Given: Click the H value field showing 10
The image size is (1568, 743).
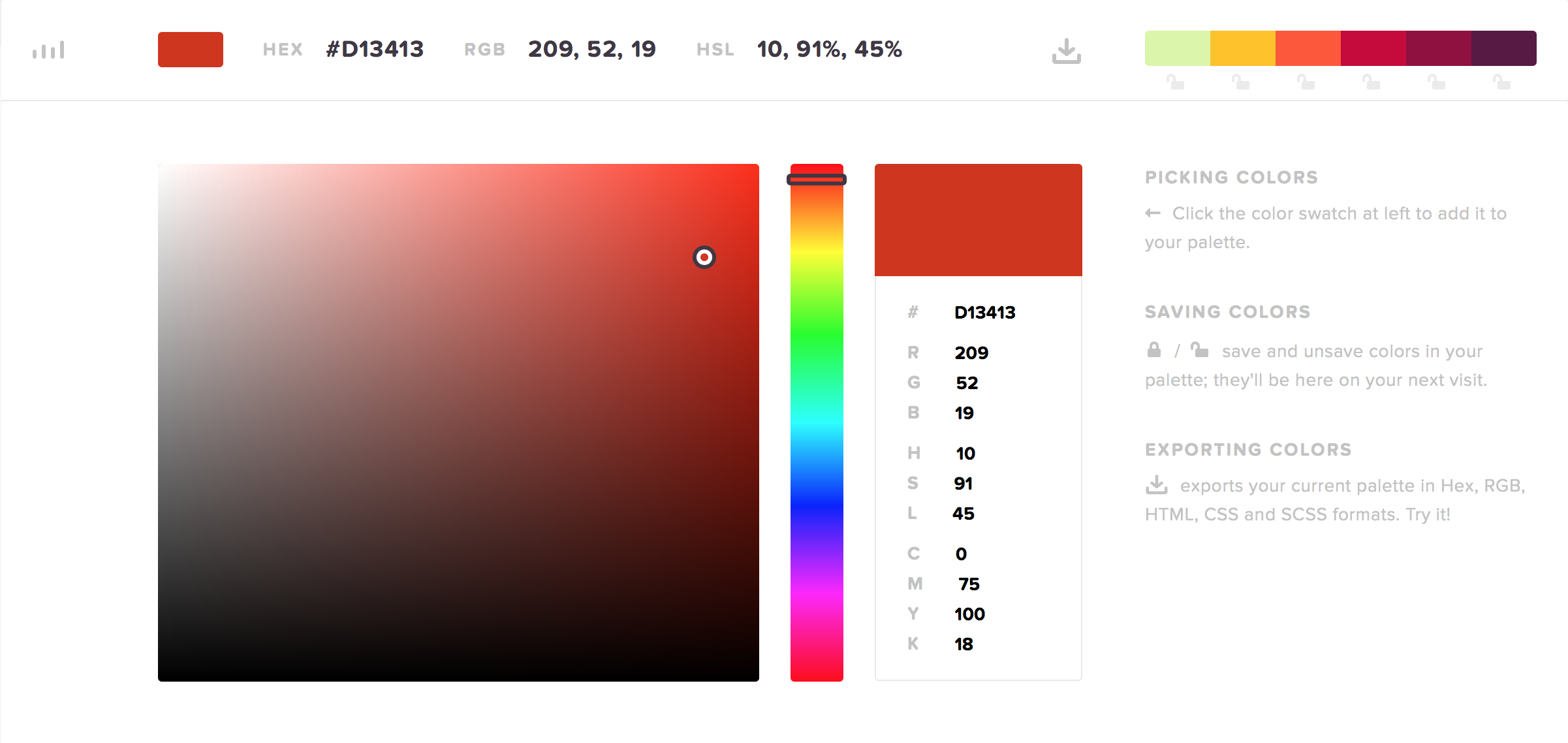Looking at the screenshot, I should coord(965,454).
